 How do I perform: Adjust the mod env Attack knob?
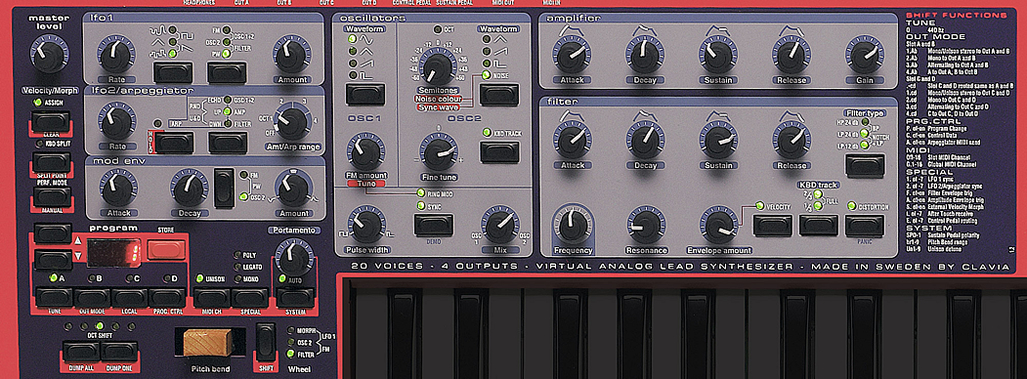119,188
